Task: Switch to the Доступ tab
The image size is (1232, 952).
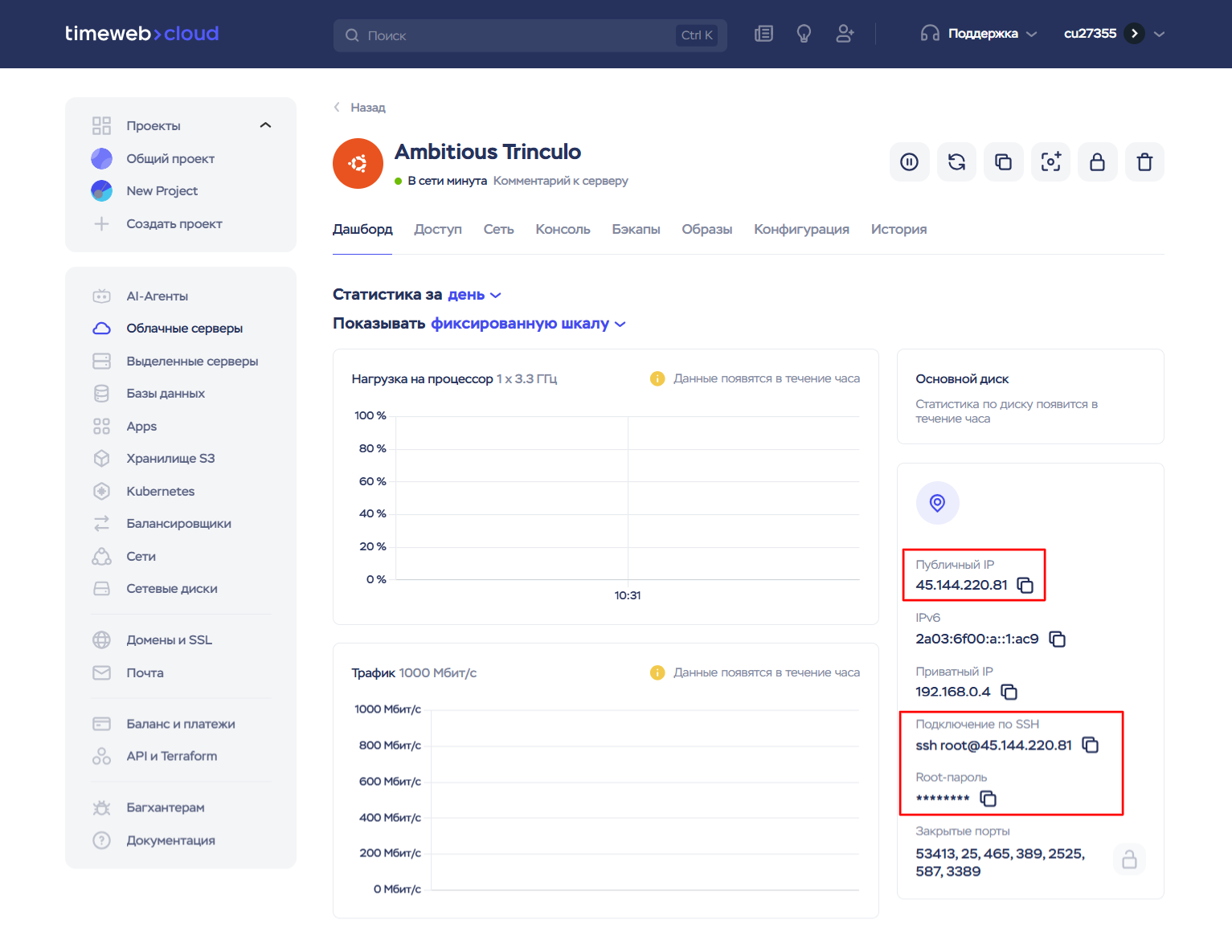Action: [x=438, y=230]
